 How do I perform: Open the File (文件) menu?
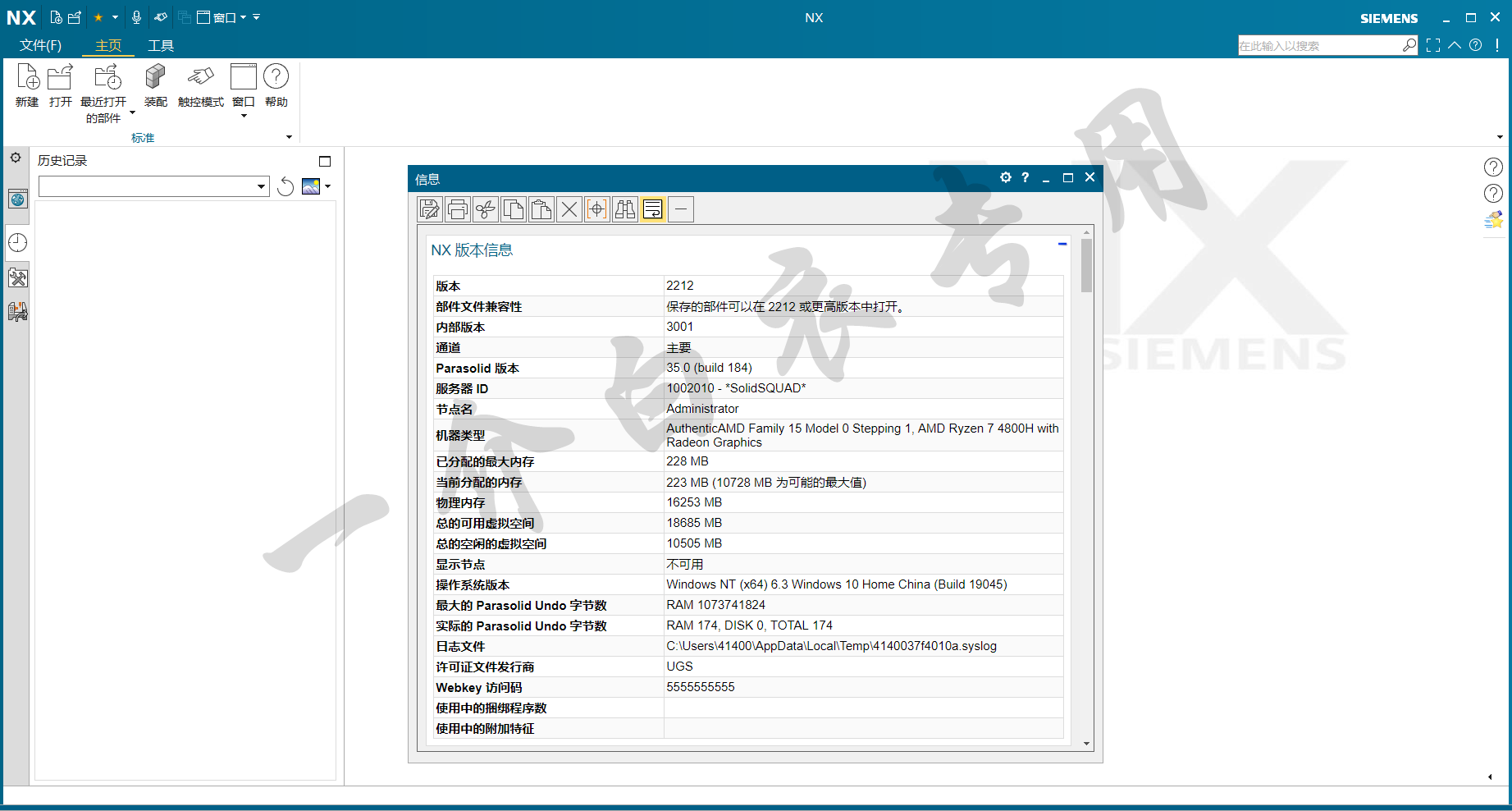(40, 45)
